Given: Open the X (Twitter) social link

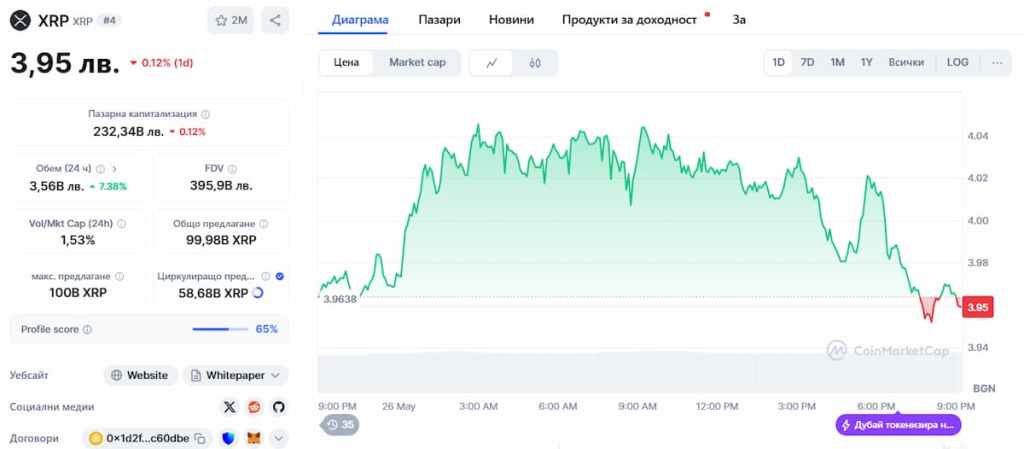Looking at the screenshot, I should click(x=230, y=407).
